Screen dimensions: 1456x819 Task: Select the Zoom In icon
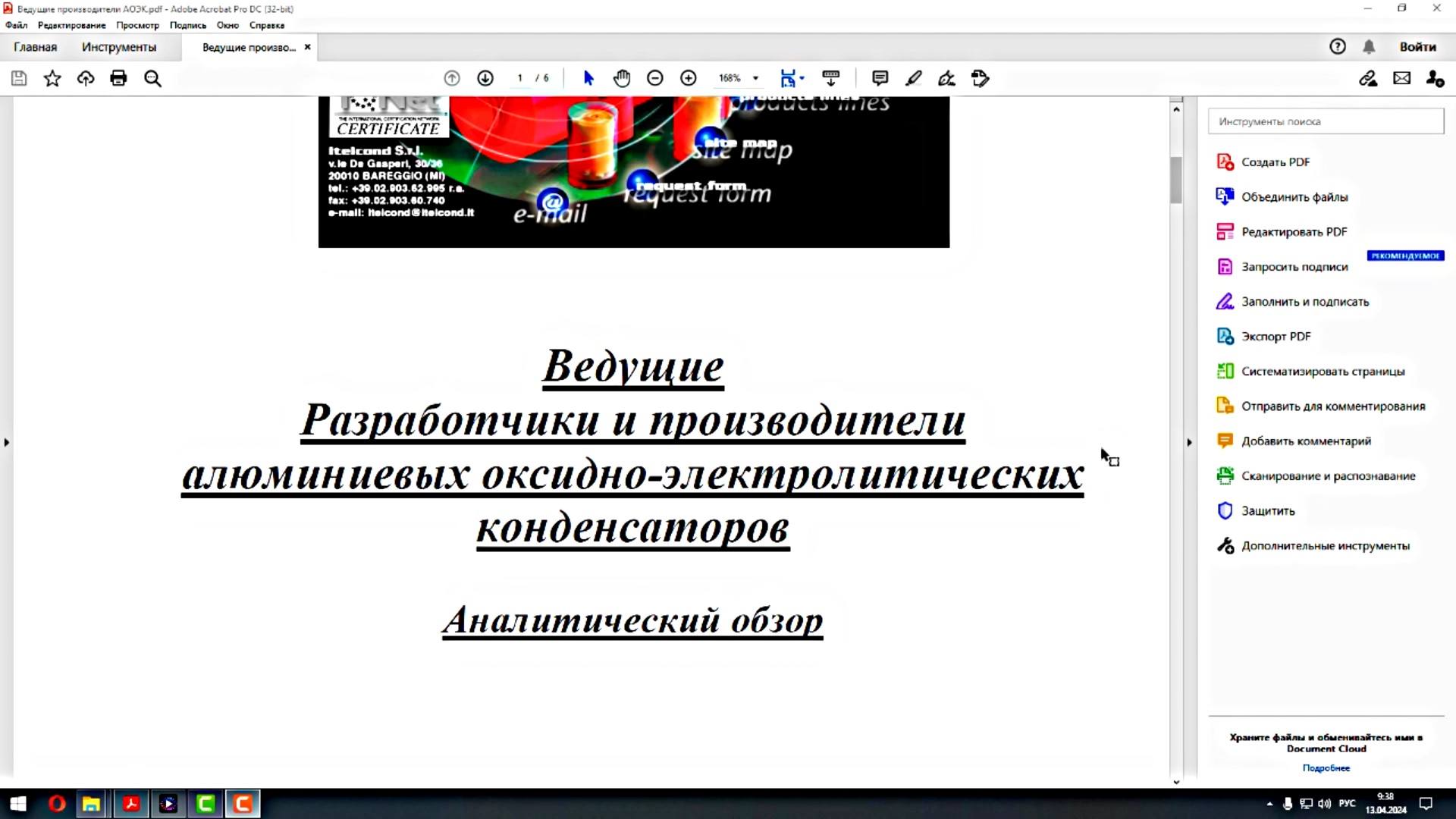click(689, 78)
